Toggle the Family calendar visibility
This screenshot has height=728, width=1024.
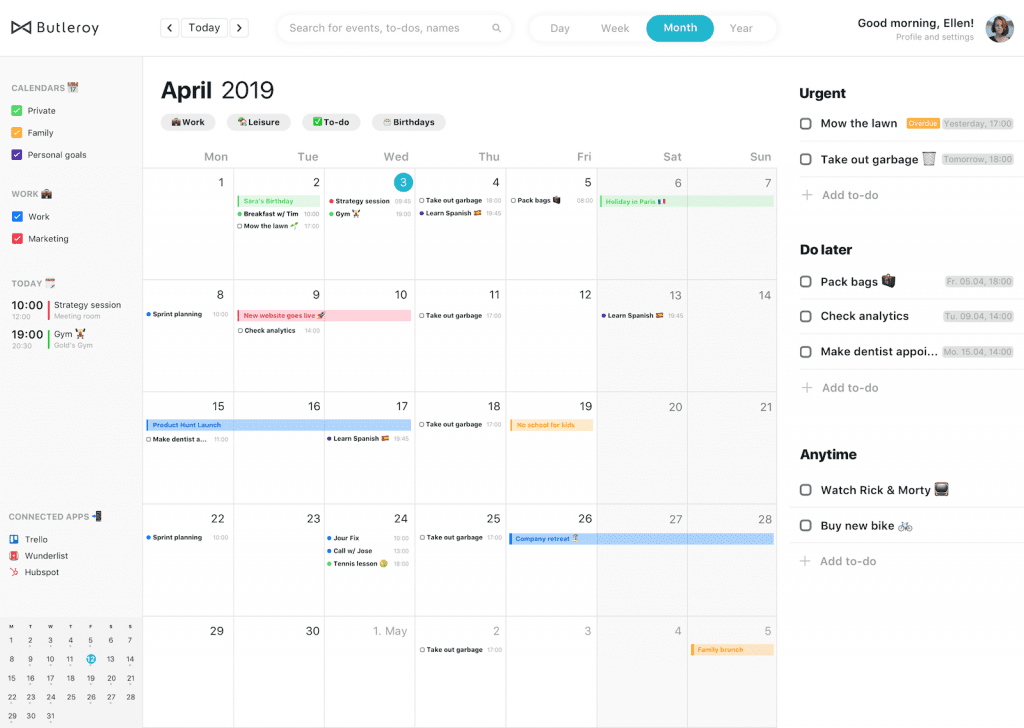17,132
